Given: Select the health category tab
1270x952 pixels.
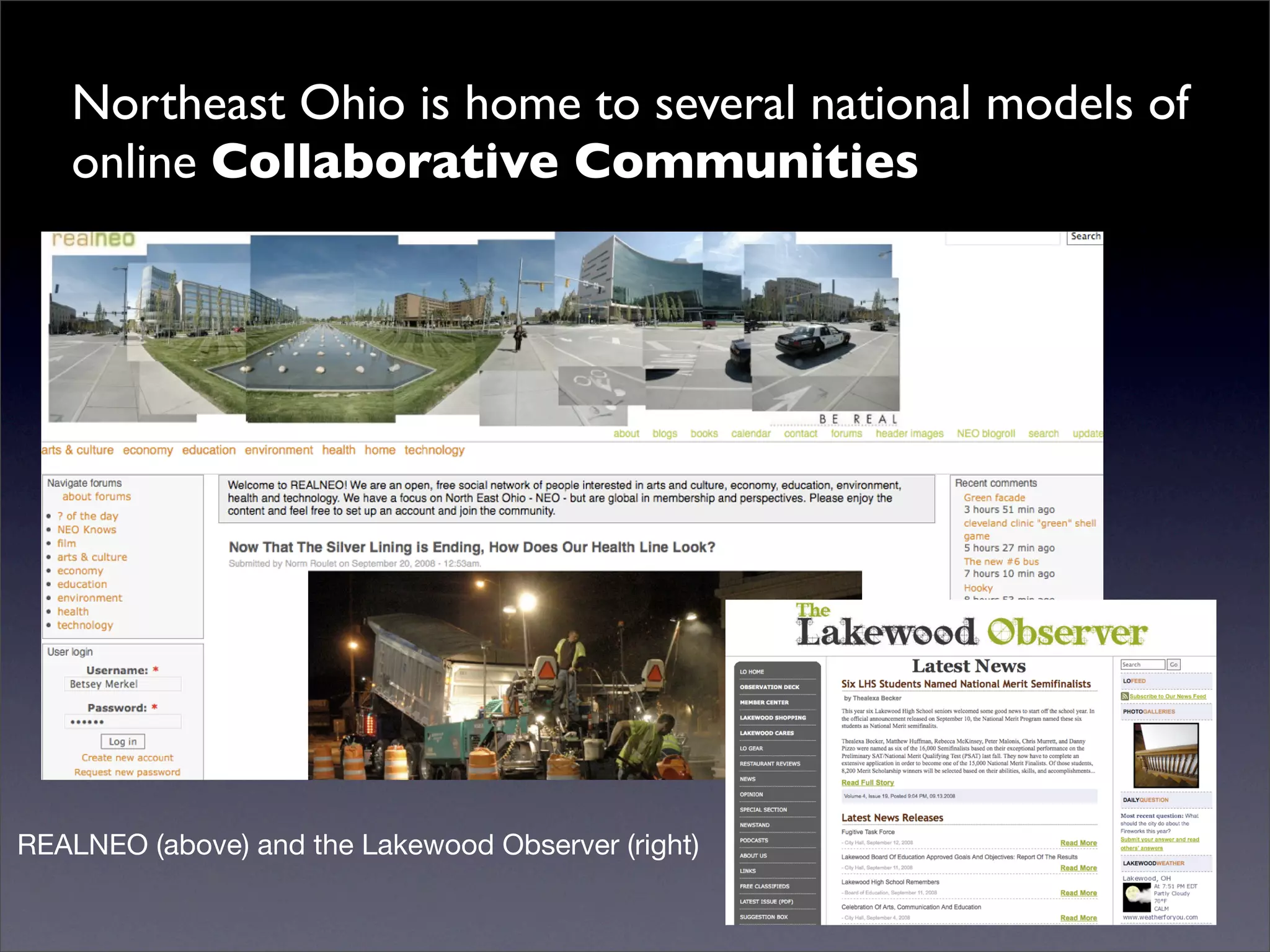Looking at the screenshot, I should tap(339, 450).
